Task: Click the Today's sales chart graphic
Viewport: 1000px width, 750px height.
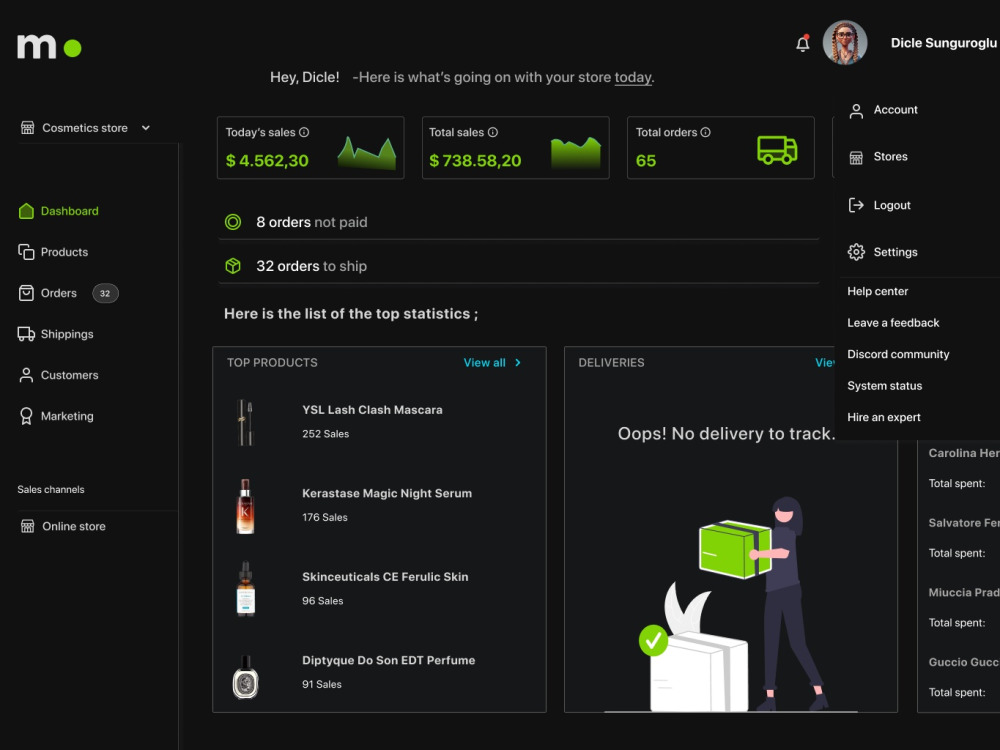Action: (x=367, y=153)
